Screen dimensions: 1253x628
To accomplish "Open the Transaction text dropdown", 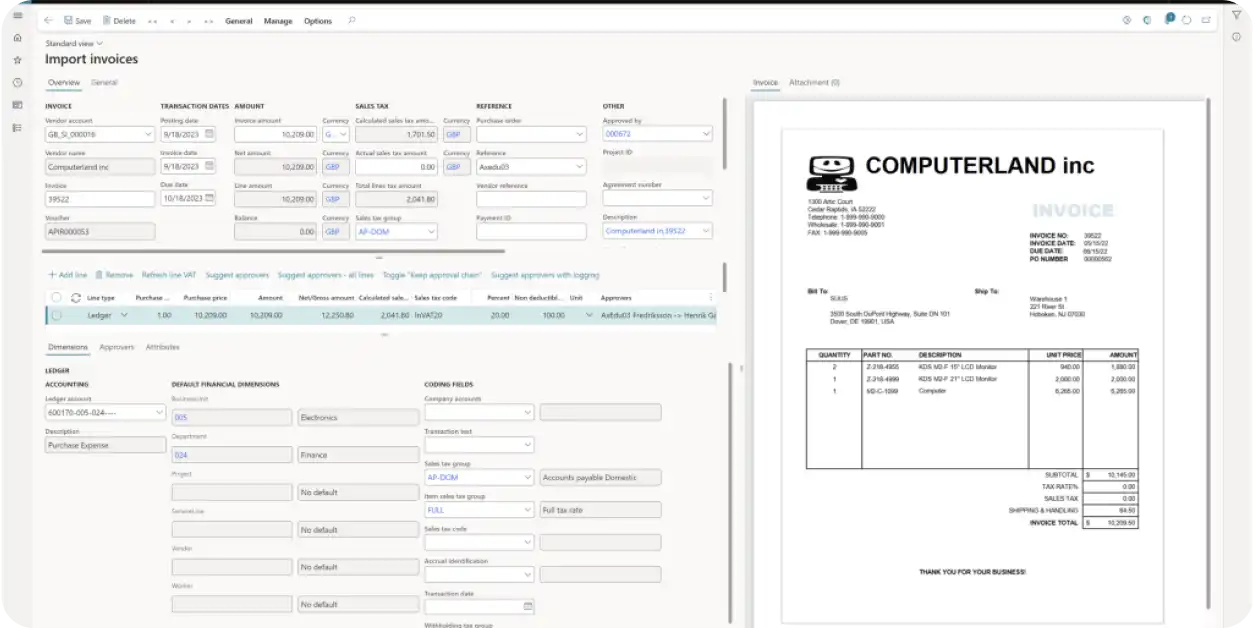I will (x=528, y=445).
